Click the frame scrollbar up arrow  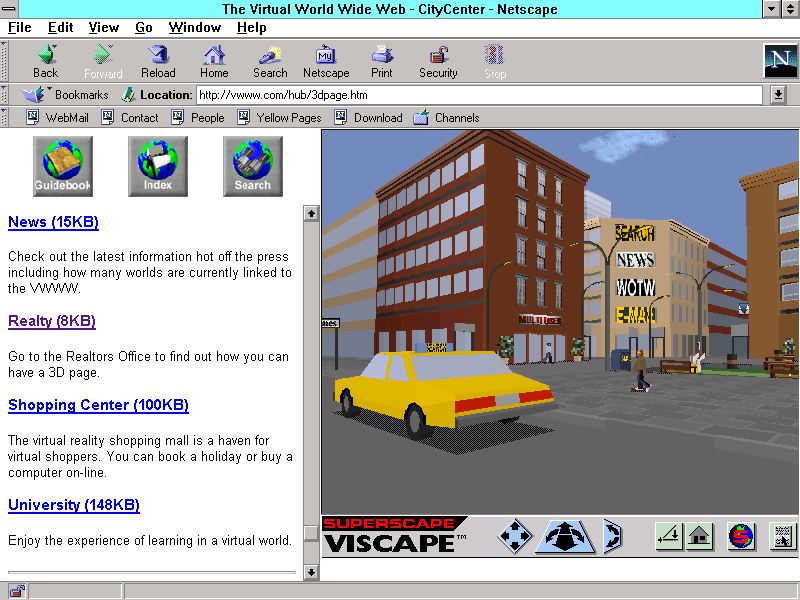click(x=311, y=213)
